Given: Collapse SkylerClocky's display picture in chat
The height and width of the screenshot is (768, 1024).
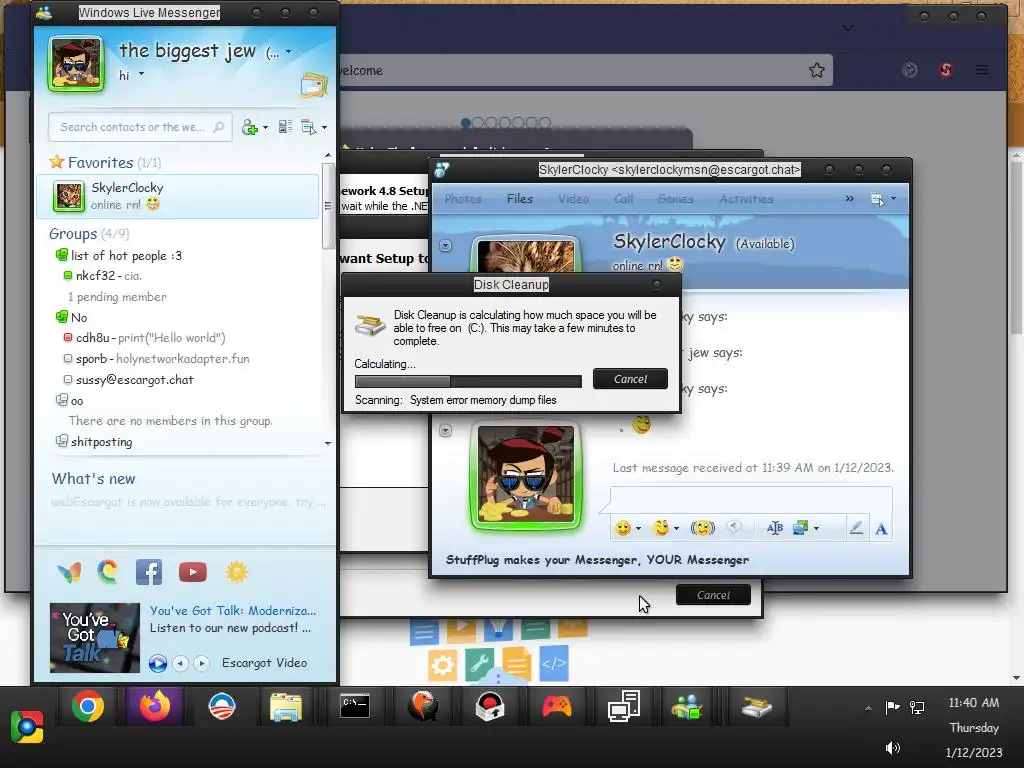Looking at the screenshot, I should coord(445,246).
